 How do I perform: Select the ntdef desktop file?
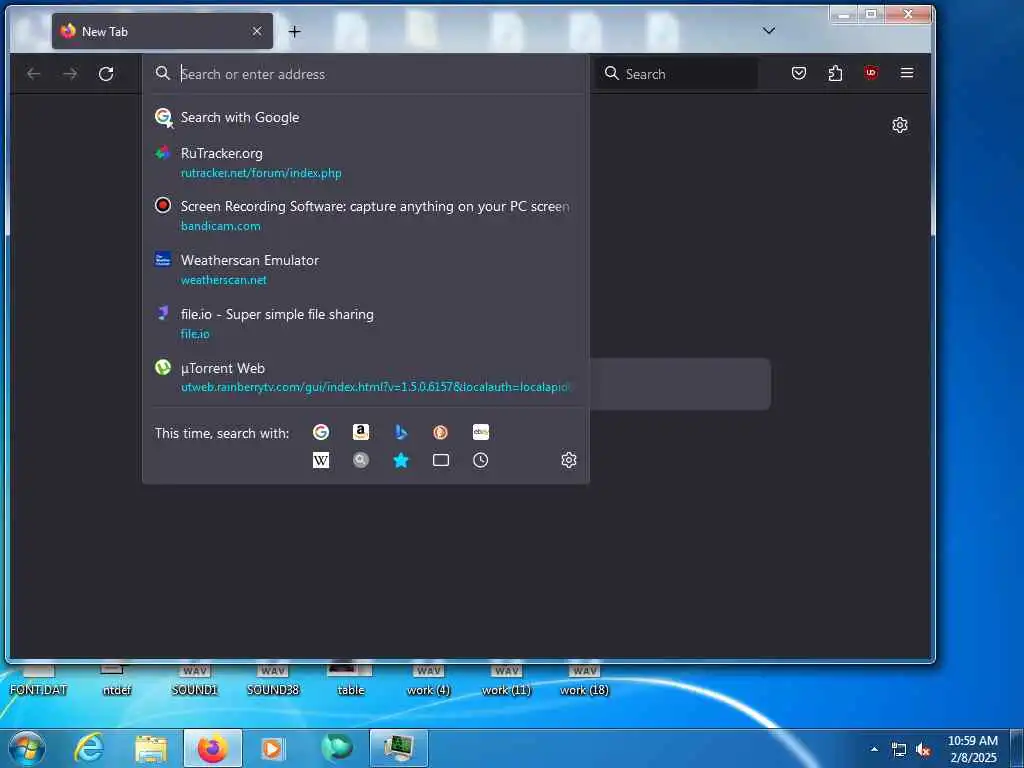pyautogui.click(x=117, y=680)
